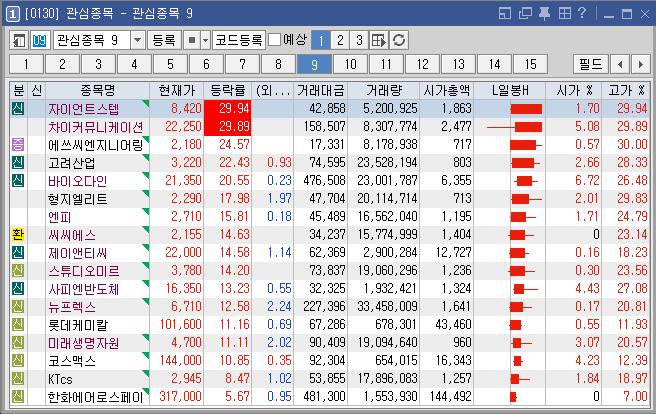Click the right arrow next to 필드
This screenshot has height=414, width=656.
[x=641, y=64]
